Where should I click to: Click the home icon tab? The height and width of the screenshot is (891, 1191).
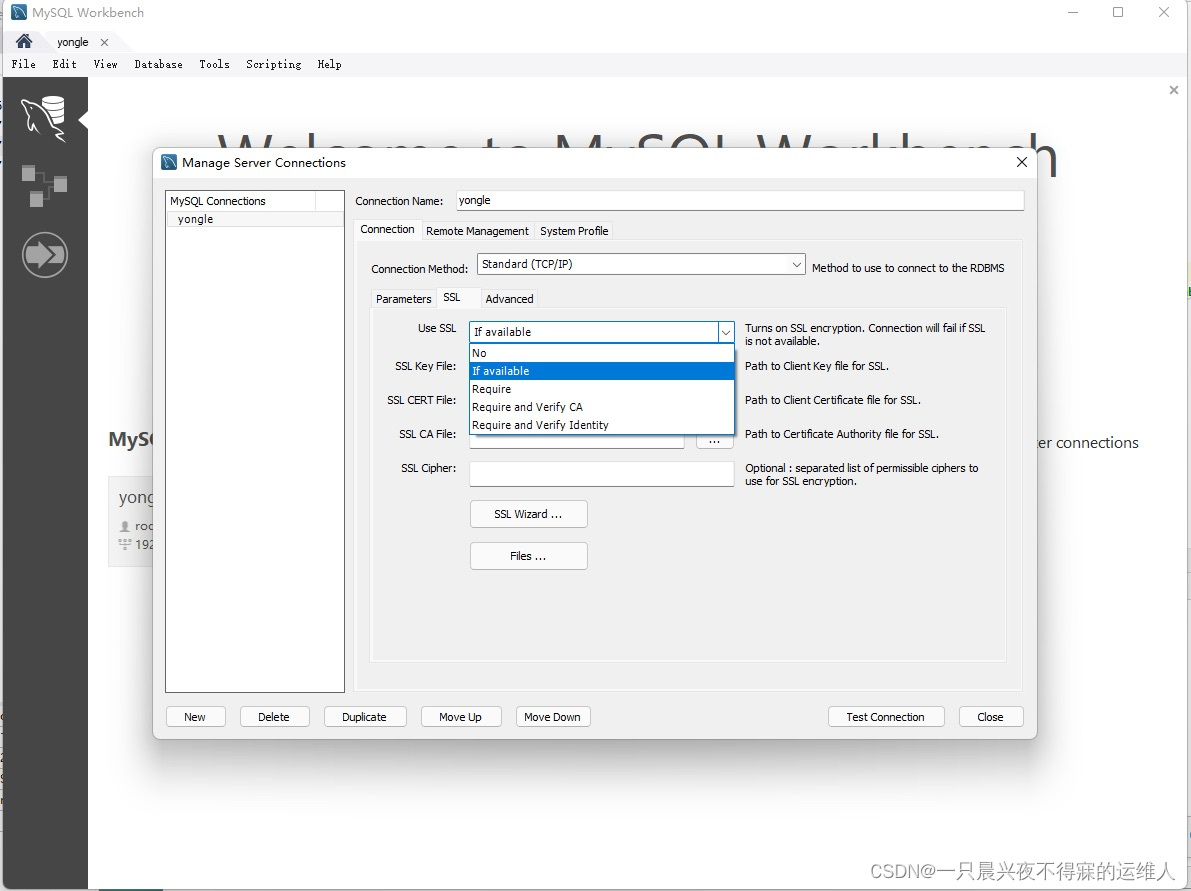(x=24, y=42)
